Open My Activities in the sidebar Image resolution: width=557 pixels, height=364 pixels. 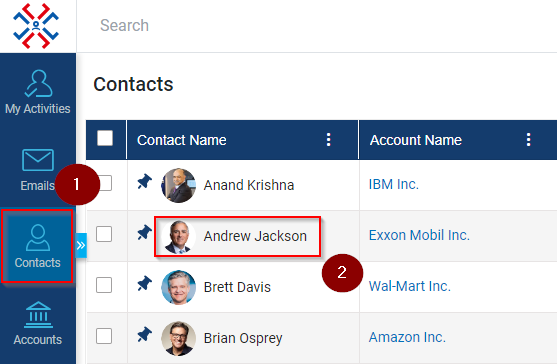click(x=38, y=92)
